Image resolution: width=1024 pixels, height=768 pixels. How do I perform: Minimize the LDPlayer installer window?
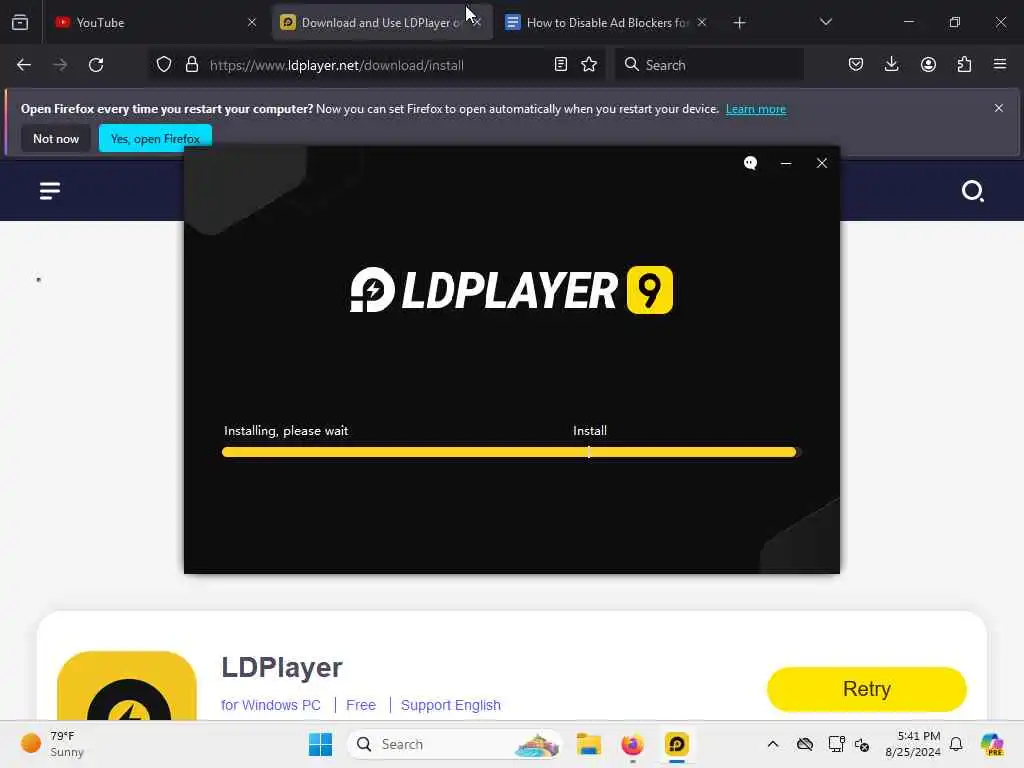(x=786, y=163)
